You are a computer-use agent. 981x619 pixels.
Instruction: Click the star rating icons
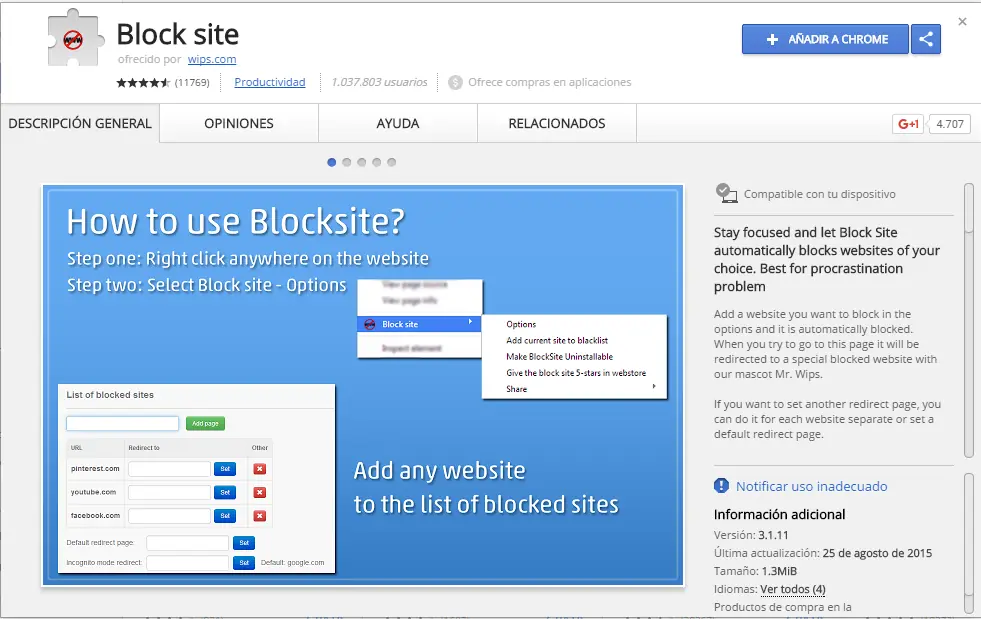(143, 83)
